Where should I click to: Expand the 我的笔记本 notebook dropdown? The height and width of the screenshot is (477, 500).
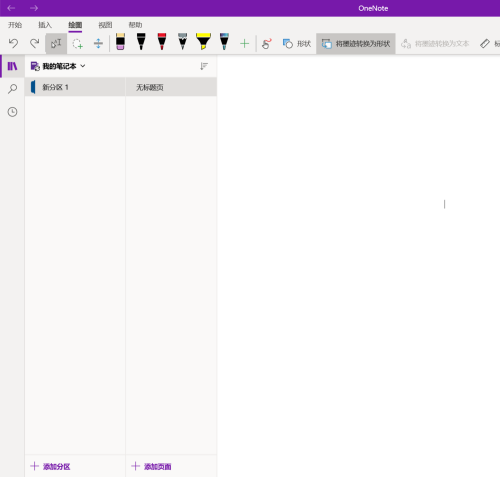click(58, 66)
